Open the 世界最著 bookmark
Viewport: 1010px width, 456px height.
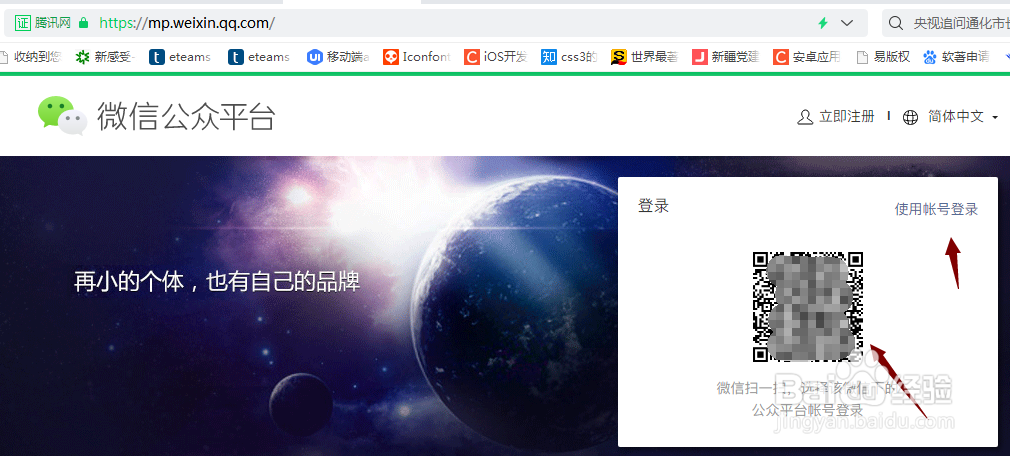pyautogui.click(x=645, y=57)
